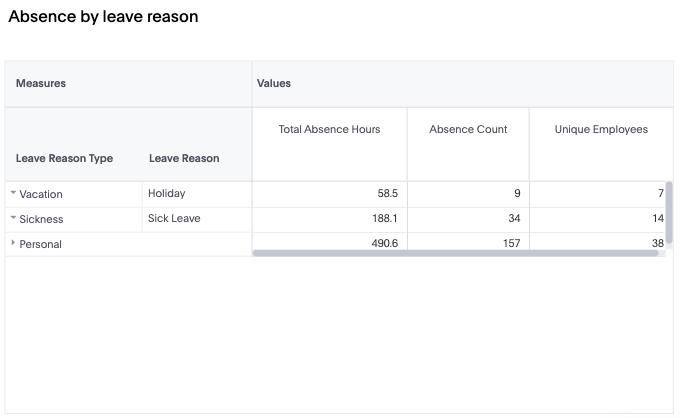Click the Total Absence Hours column header
This screenshot has height=418, width=680.
(329, 129)
